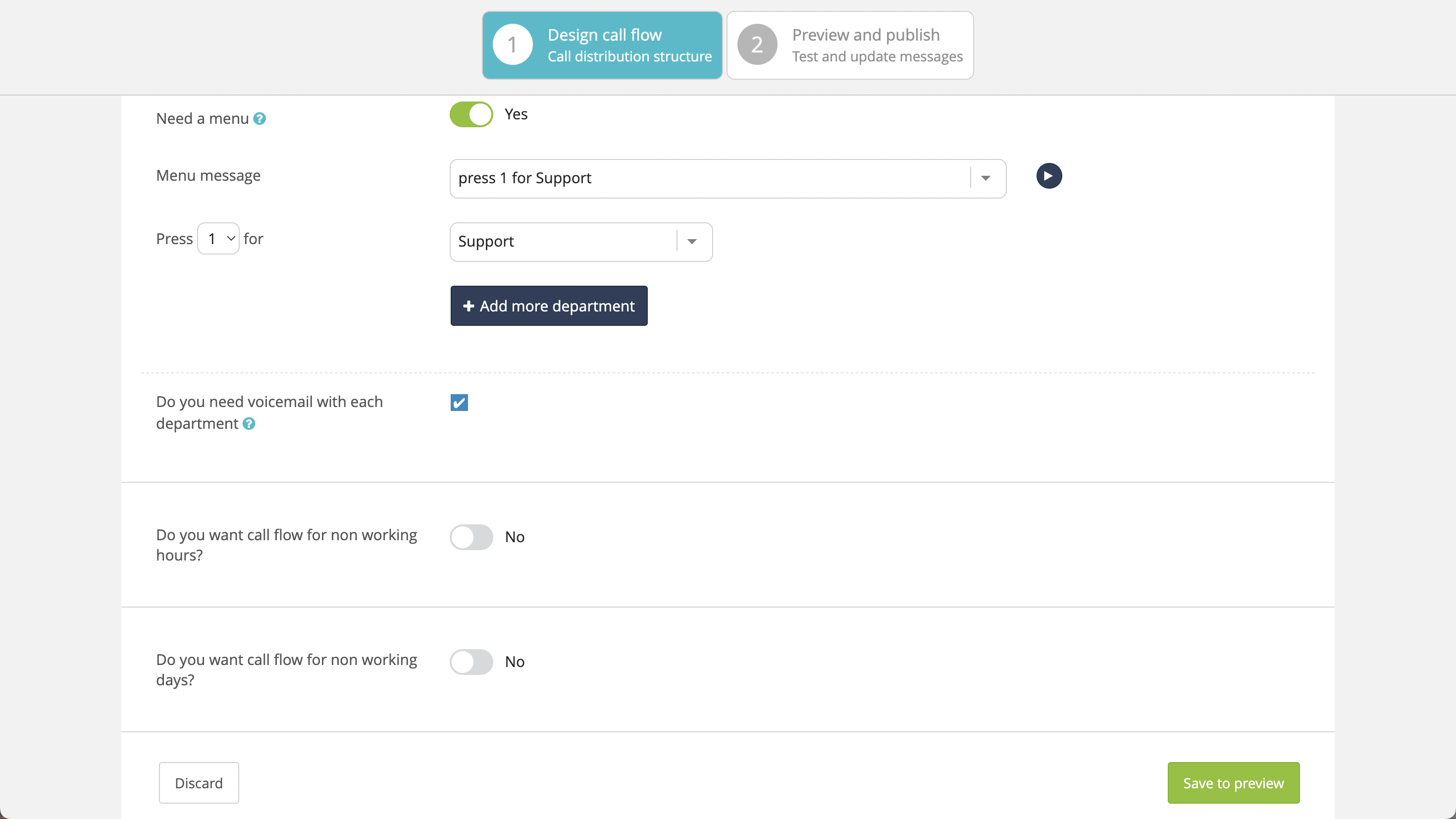Enable call flow for non working days

click(471, 662)
